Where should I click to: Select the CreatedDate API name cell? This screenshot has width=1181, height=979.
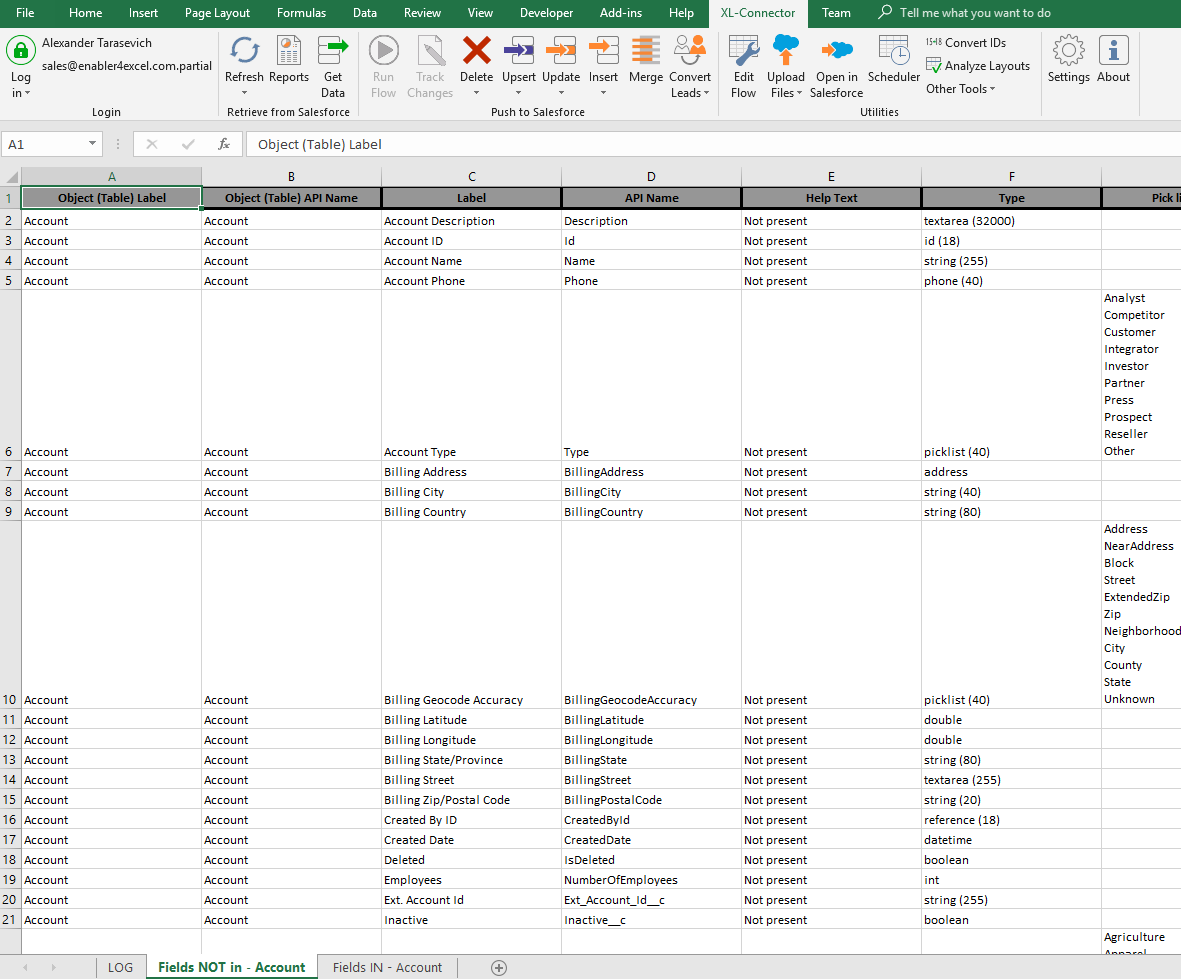click(652, 840)
